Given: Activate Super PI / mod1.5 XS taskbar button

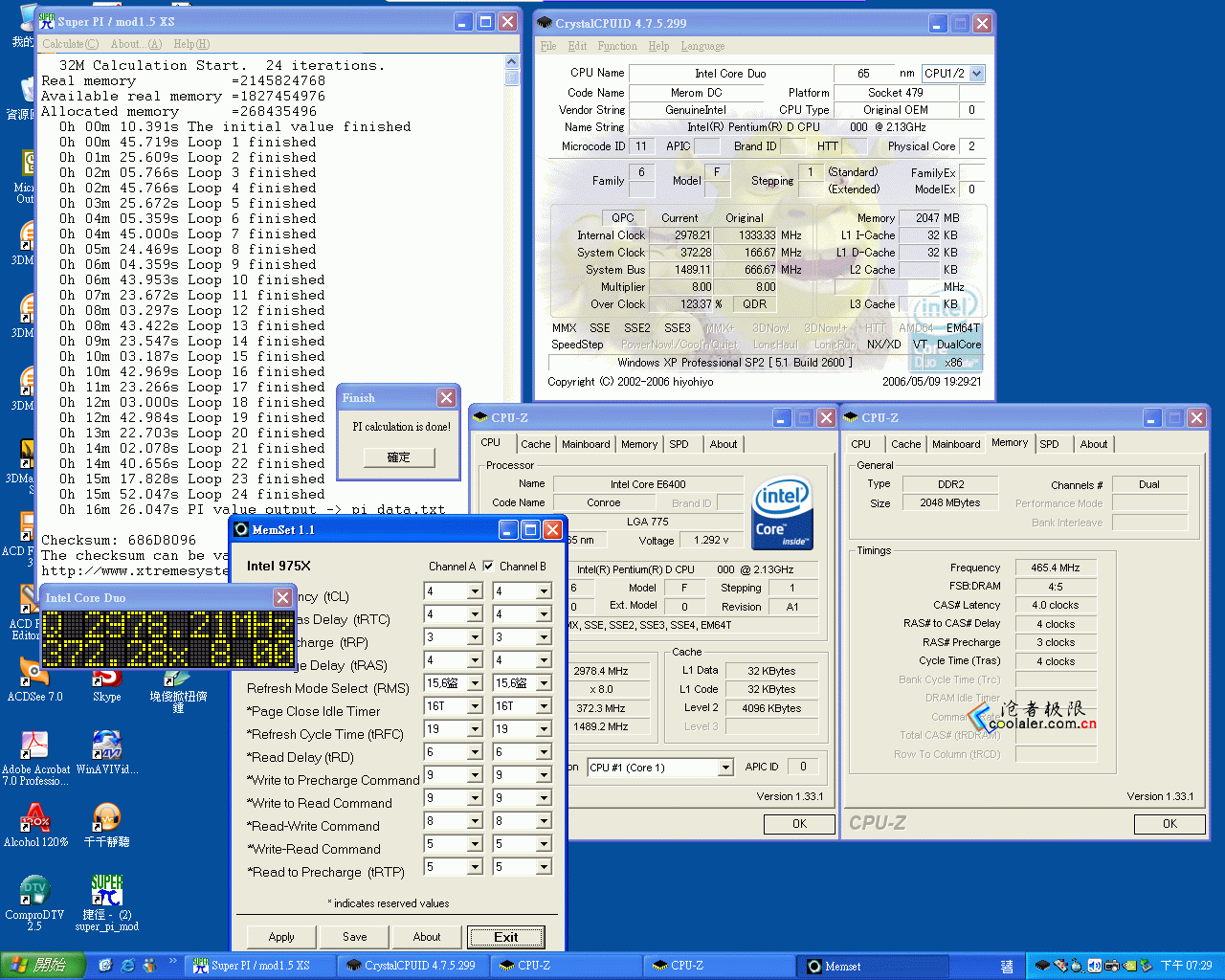Looking at the screenshot, I should point(260,966).
